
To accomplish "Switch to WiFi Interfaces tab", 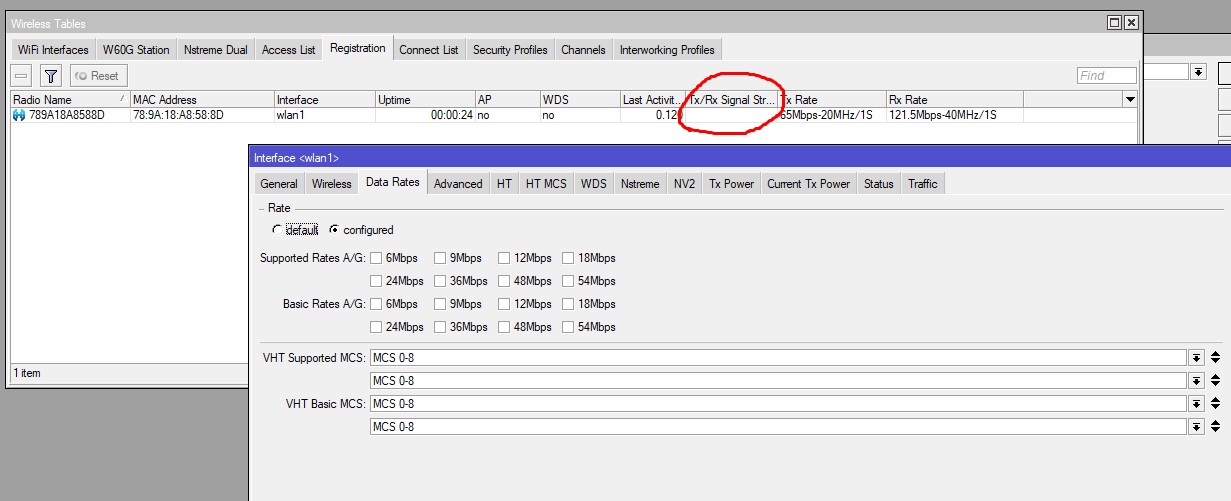I will (53, 49).
